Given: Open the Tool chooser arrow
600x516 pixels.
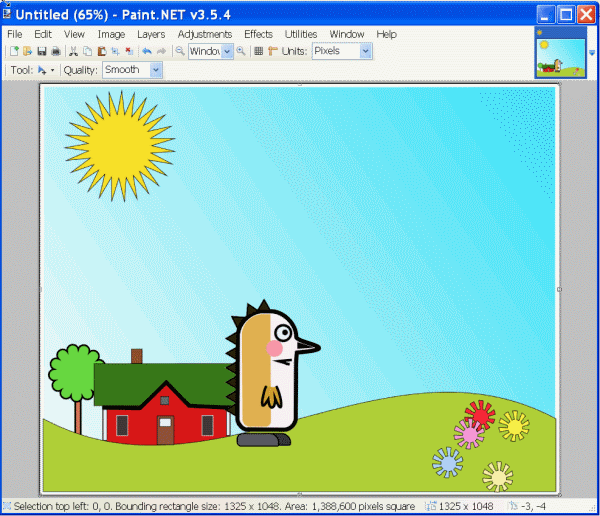Looking at the screenshot, I should click(52, 70).
